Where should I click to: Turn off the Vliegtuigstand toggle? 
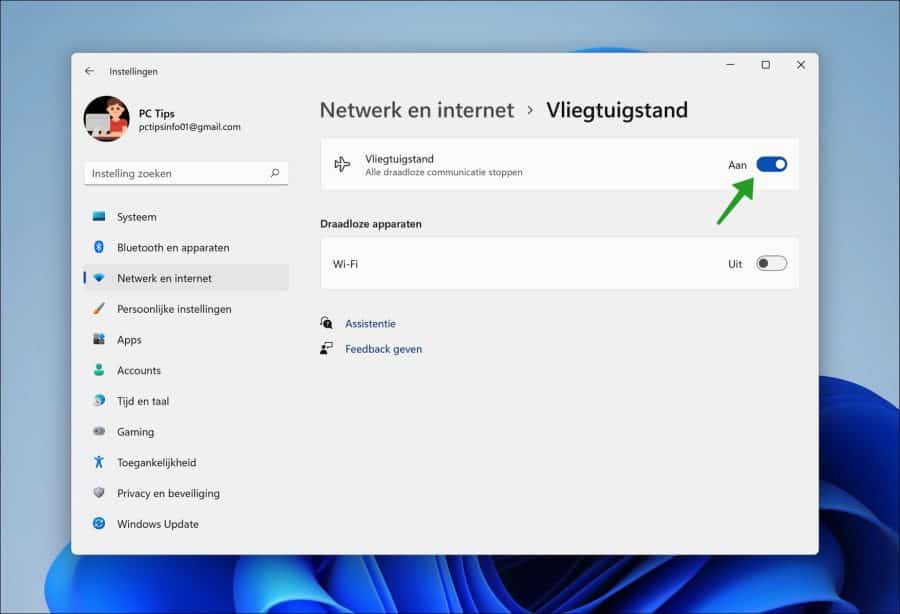point(771,165)
